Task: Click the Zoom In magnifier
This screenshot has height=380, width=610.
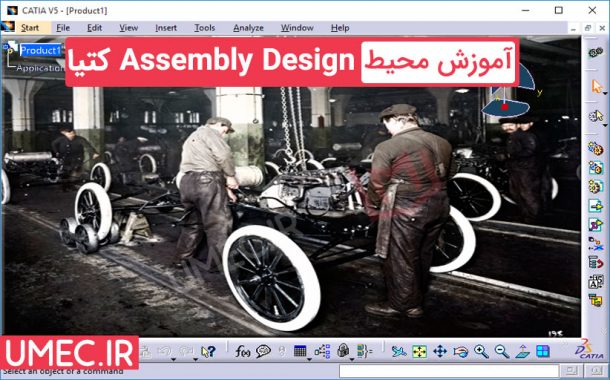Action: 481,352
